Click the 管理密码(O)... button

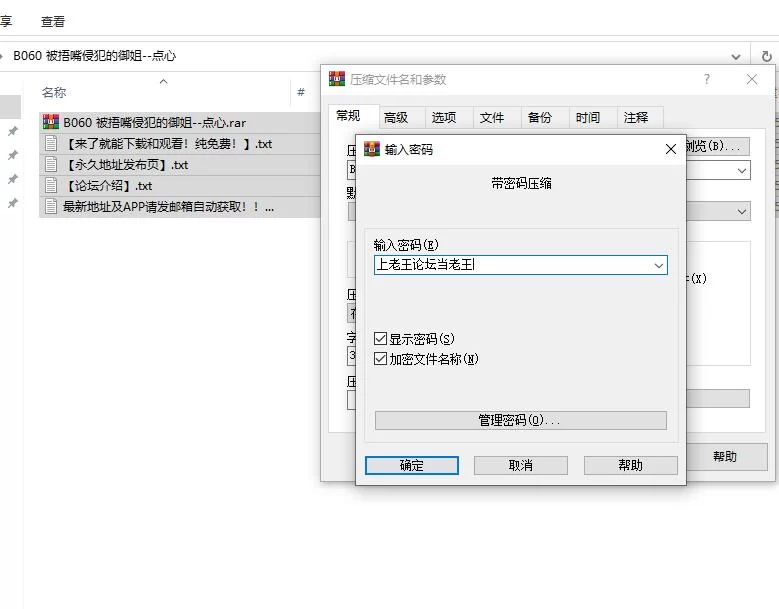(x=520, y=421)
